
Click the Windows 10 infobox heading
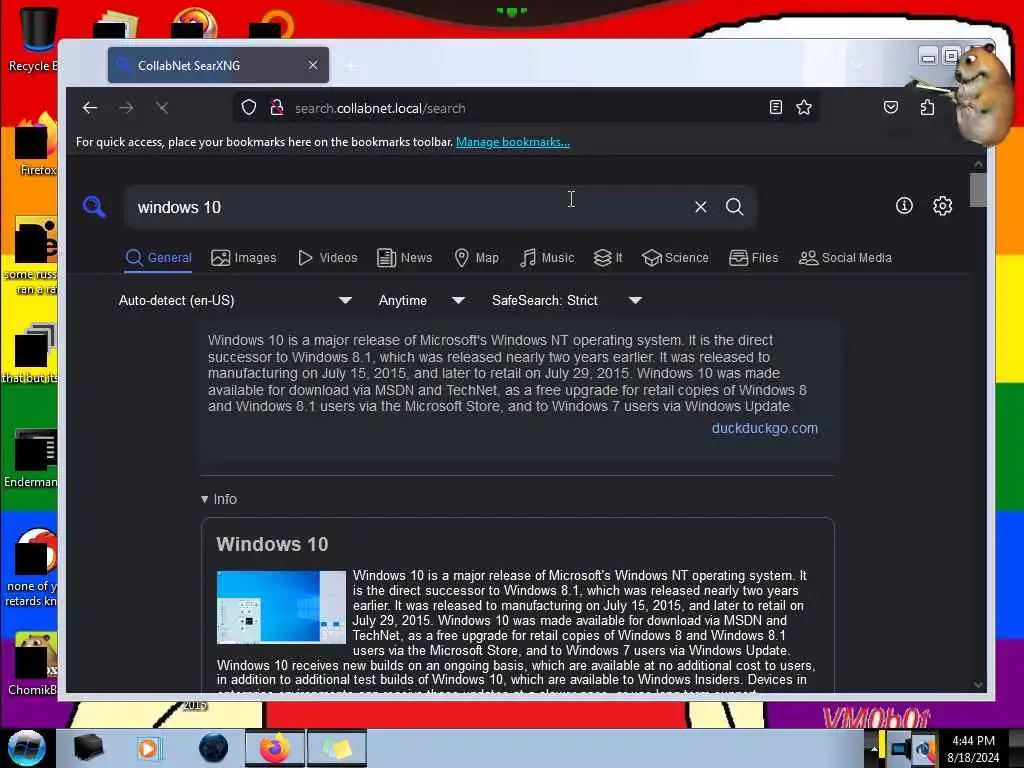272,544
